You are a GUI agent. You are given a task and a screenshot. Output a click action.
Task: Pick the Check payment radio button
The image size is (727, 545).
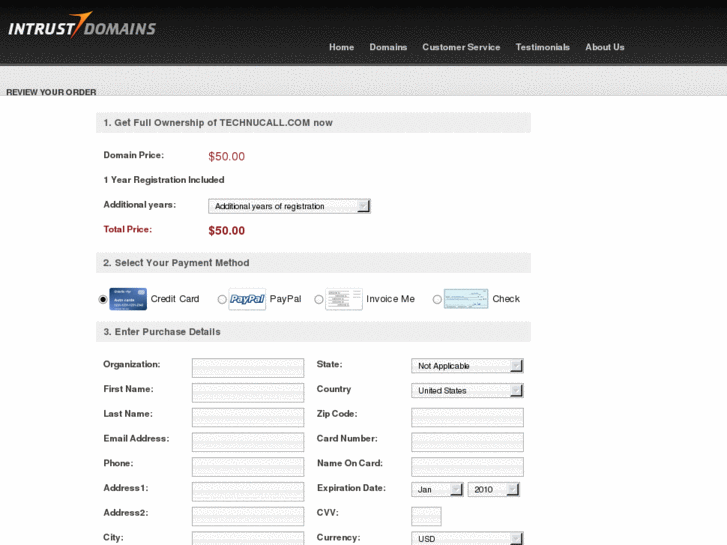pyautogui.click(x=437, y=299)
